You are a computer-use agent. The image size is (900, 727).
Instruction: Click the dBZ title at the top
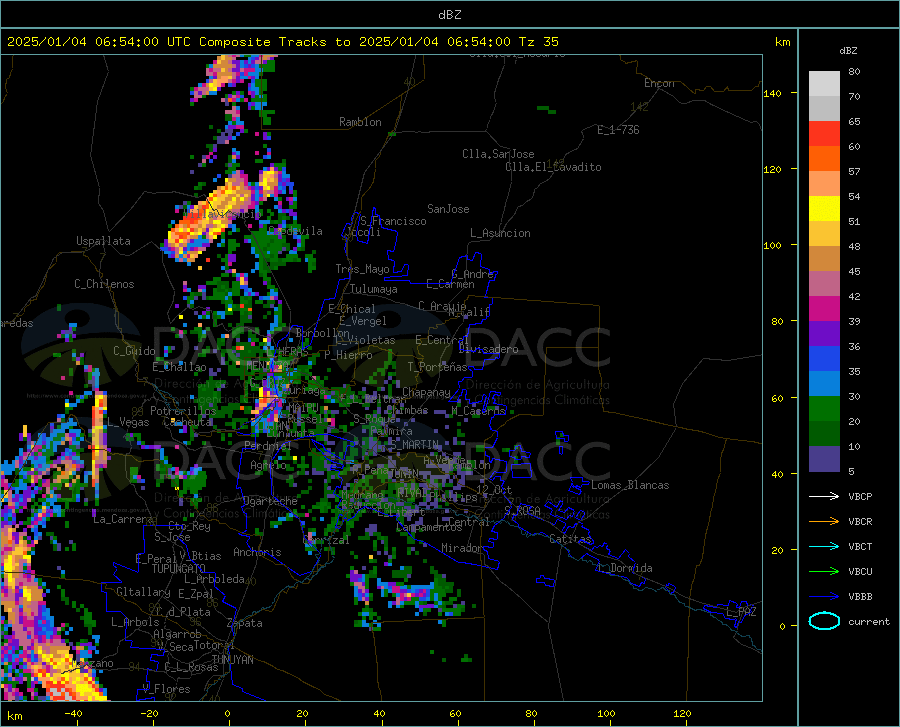tap(449, 15)
